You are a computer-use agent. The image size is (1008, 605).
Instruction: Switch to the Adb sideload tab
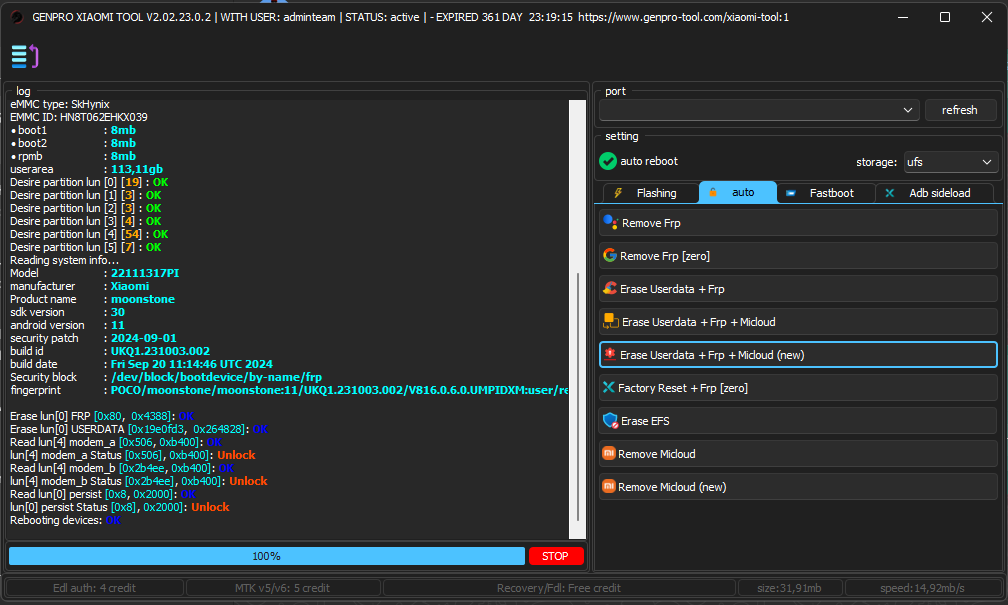(x=934, y=193)
